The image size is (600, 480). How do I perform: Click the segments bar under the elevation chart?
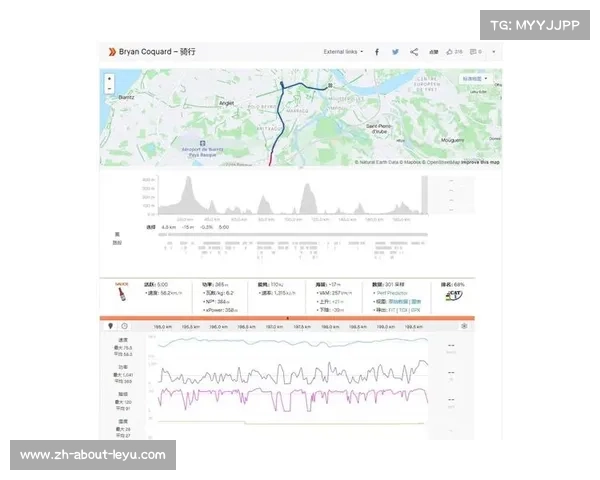(x=293, y=235)
